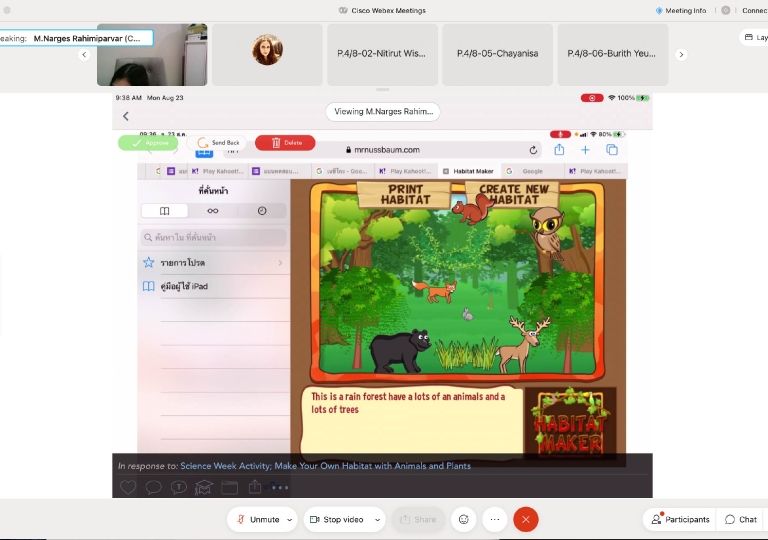Unmute the microphone
The width and height of the screenshot is (768, 540).
point(258,519)
